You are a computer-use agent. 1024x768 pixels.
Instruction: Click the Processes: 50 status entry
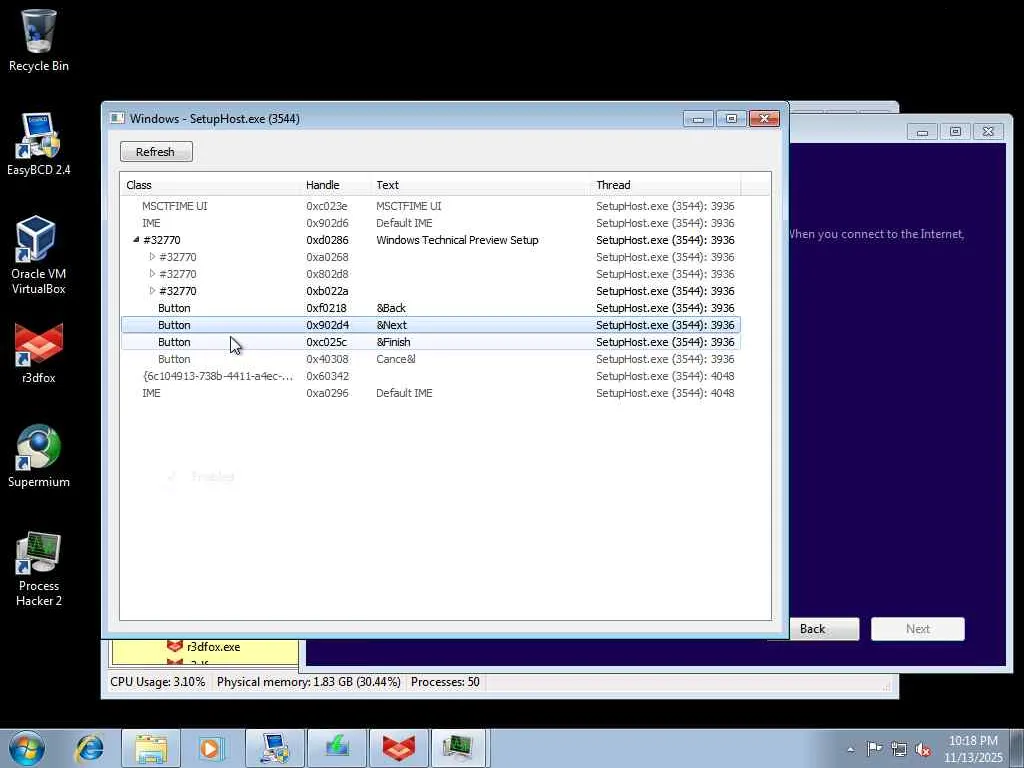(445, 682)
